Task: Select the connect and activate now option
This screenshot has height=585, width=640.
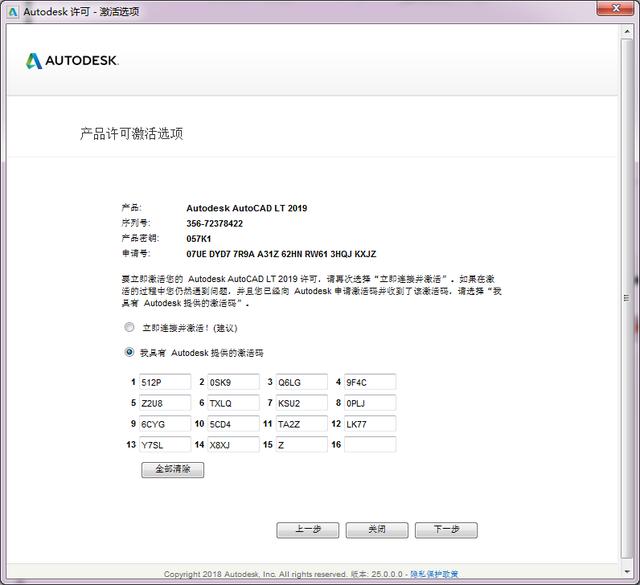Action: 129,327
